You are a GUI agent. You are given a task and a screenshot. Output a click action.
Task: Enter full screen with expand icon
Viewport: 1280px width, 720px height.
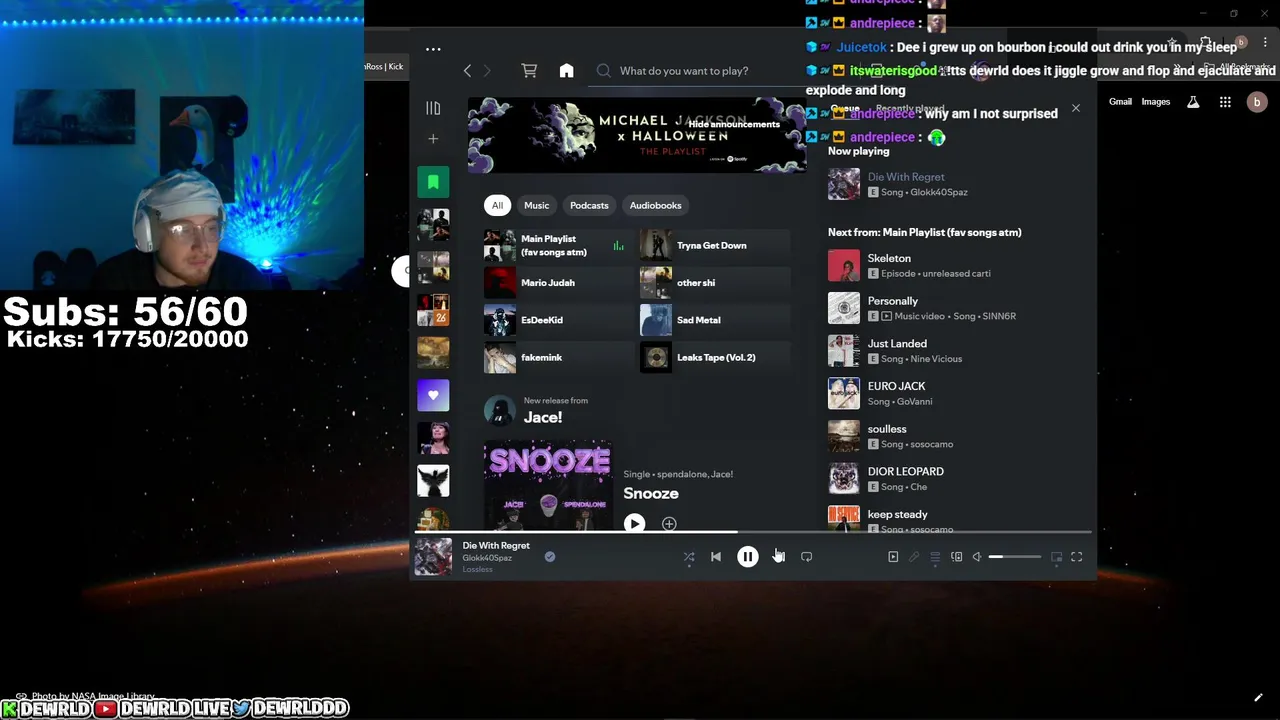pos(1077,557)
